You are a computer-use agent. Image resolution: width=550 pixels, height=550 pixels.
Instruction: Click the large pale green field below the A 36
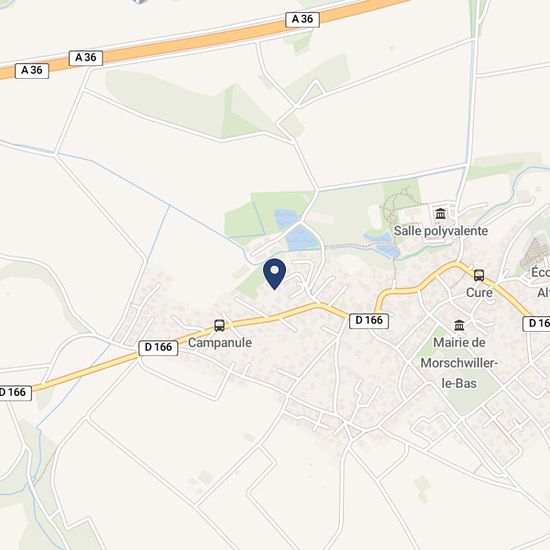point(168,102)
